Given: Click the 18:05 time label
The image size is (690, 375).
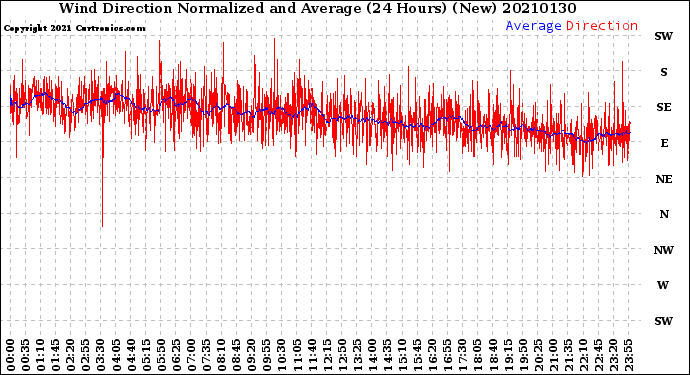Looking at the screenshot, I should pos(477,355).
